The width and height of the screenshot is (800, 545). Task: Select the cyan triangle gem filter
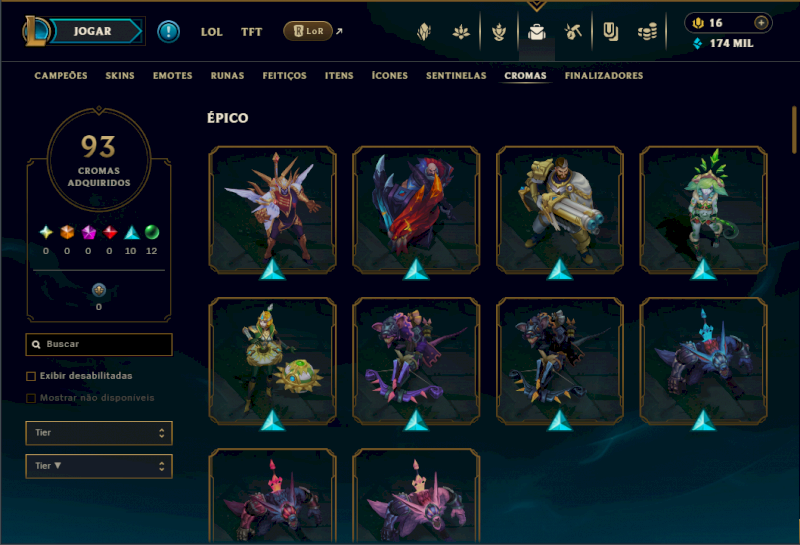pyautogui.click(x=132, y=233)
